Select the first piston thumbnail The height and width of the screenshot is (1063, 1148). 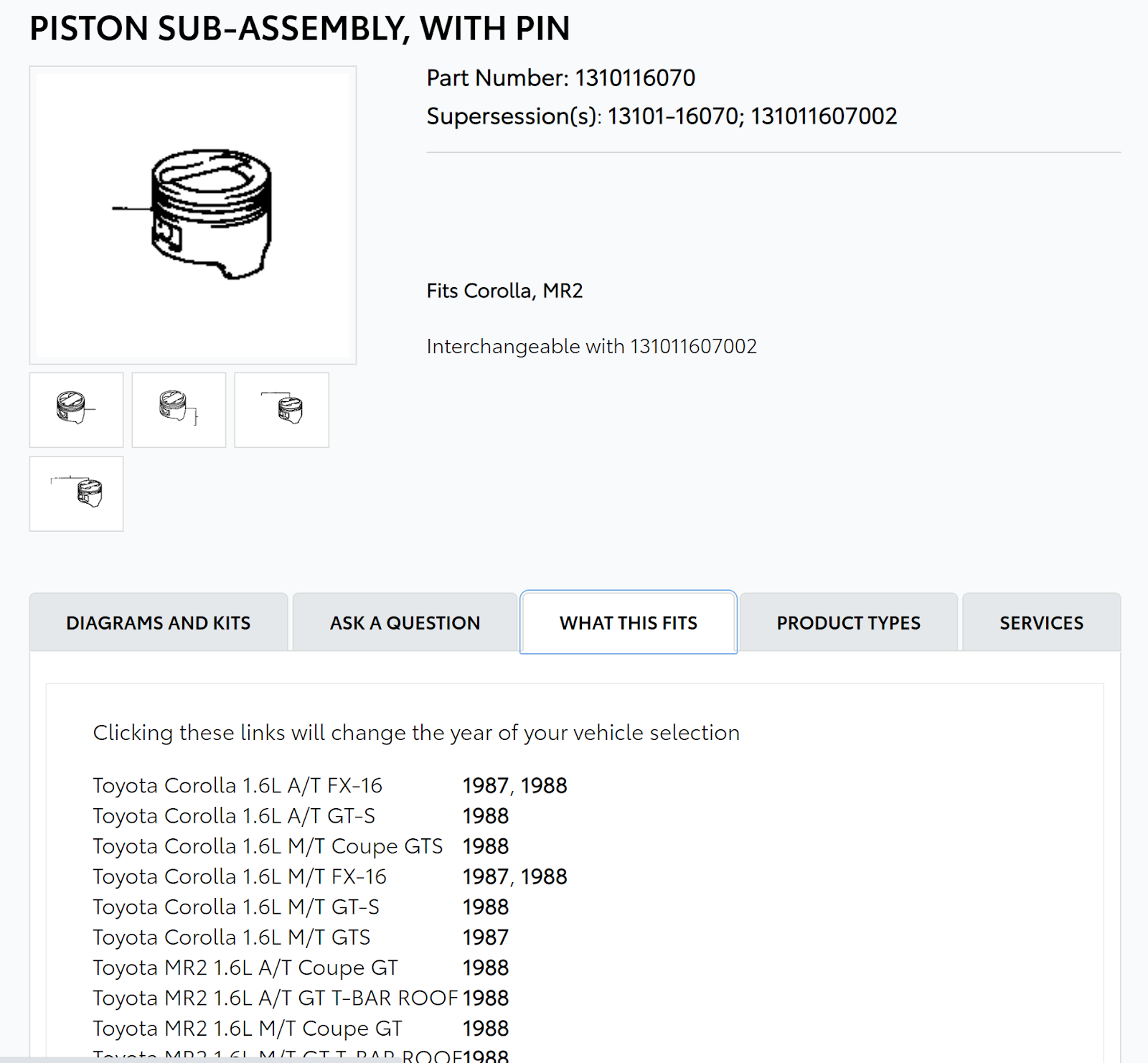pyautogui.click(x=76, y=410)
